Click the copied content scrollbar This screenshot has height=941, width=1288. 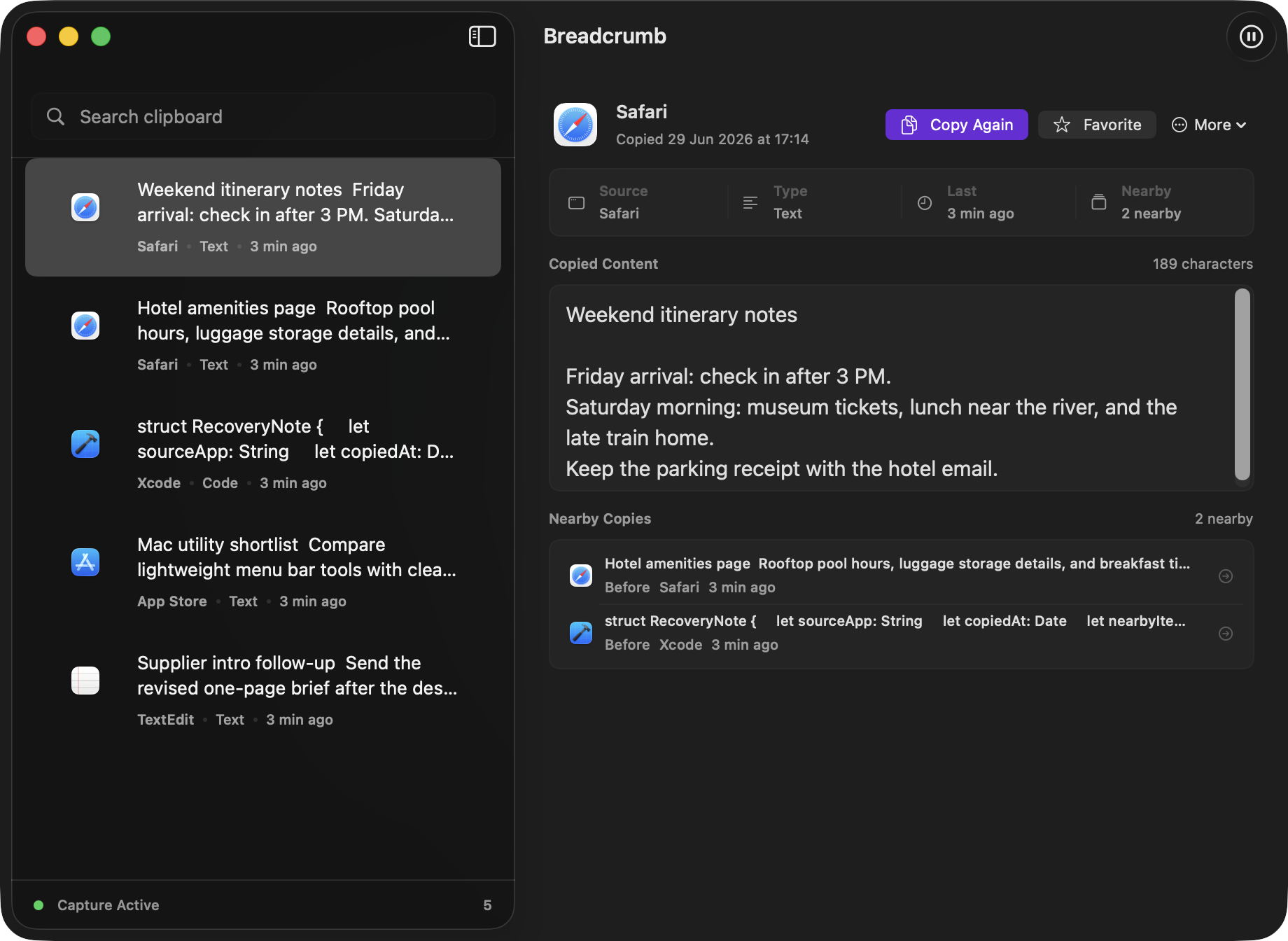[x=1242, y=384]
